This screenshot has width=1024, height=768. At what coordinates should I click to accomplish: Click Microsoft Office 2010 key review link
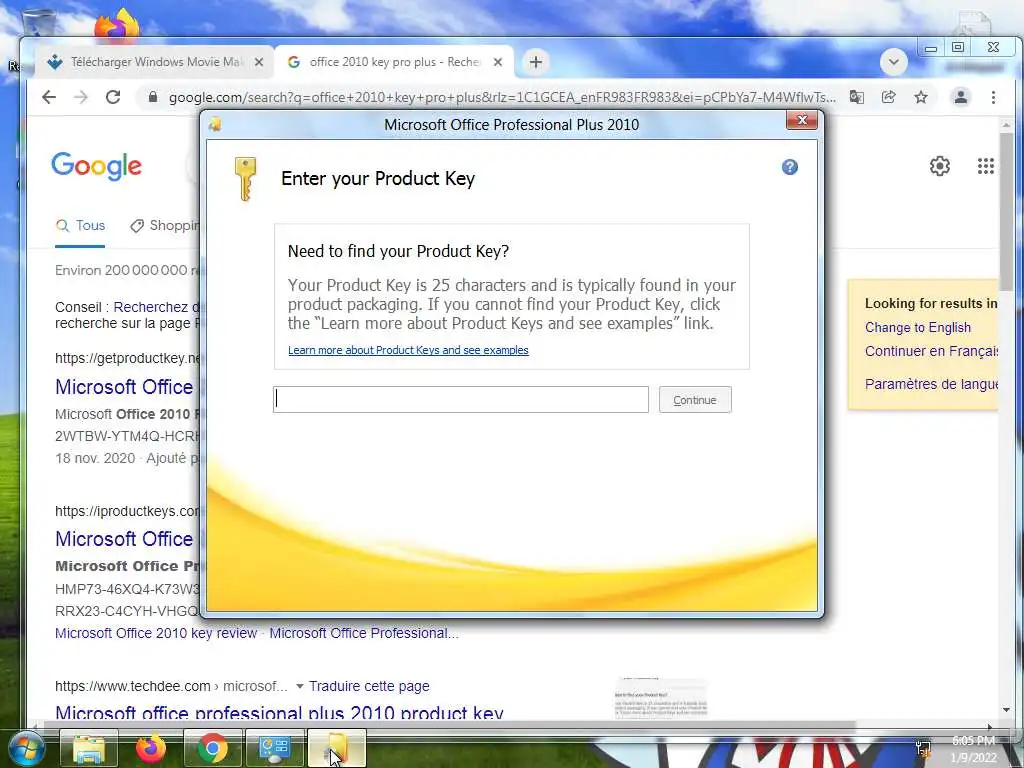[x=156, y=633]
